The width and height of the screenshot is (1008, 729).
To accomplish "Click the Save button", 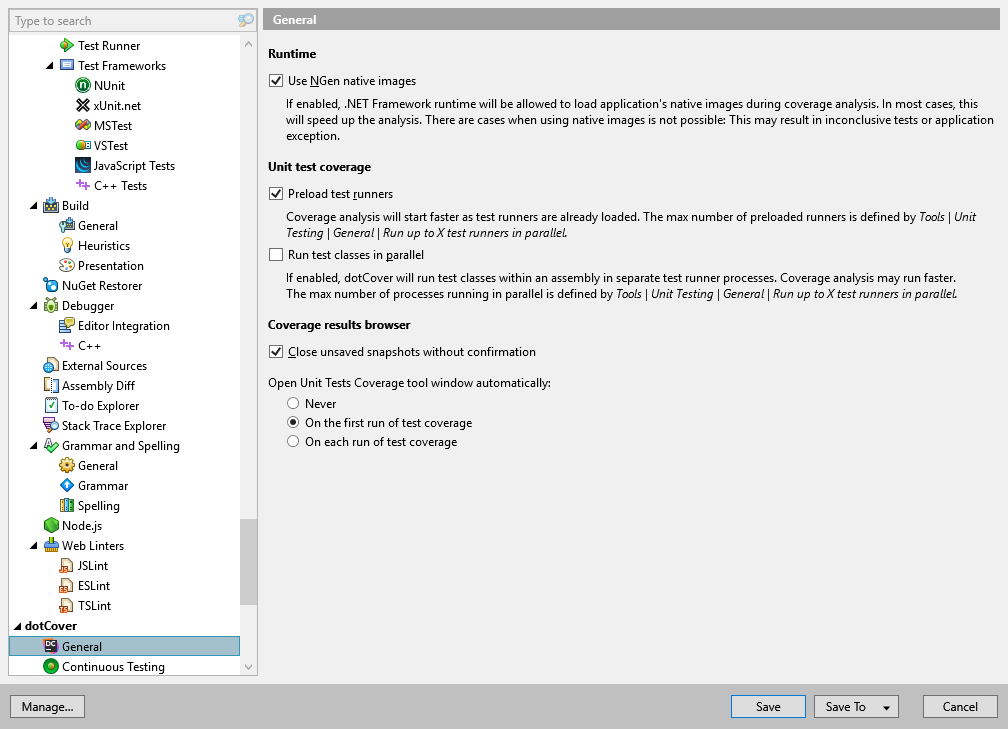I will tap(768, 707).
